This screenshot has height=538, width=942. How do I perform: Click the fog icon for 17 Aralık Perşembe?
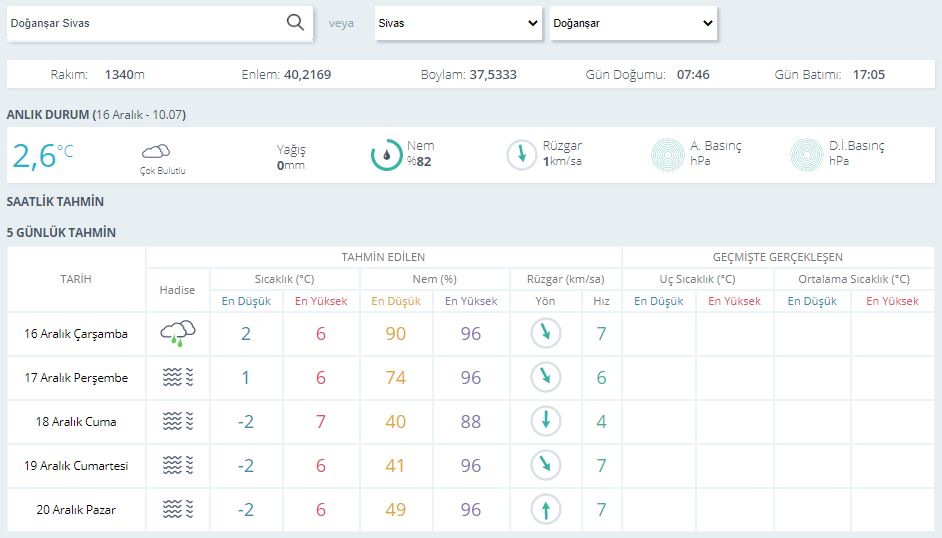(178, 378)
